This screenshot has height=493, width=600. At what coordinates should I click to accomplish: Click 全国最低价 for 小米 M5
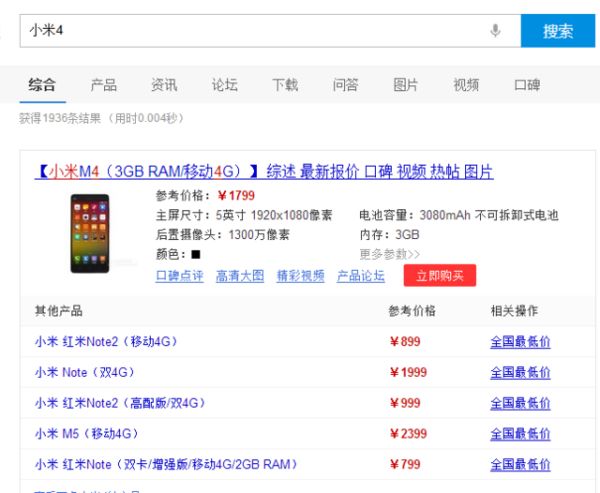520,433
